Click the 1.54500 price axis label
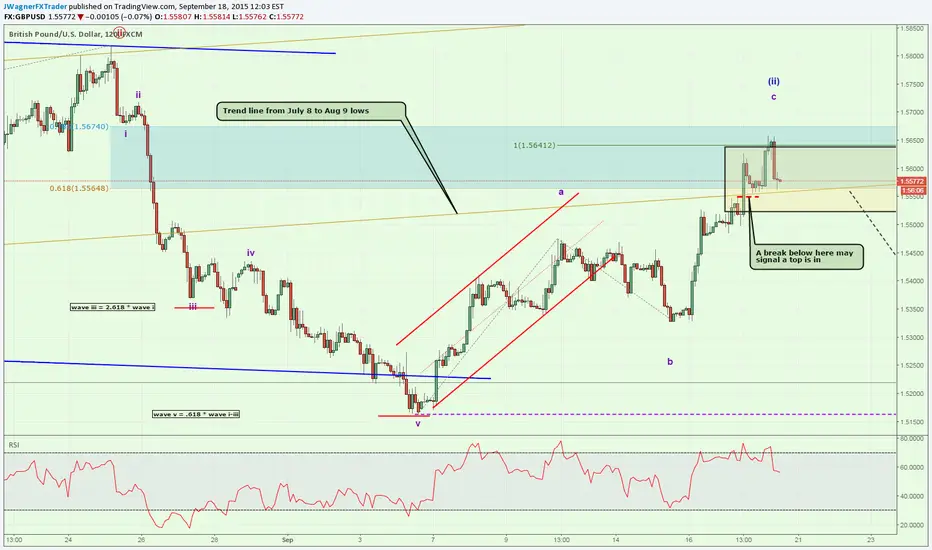932x550 pixels. pos(912,253)
